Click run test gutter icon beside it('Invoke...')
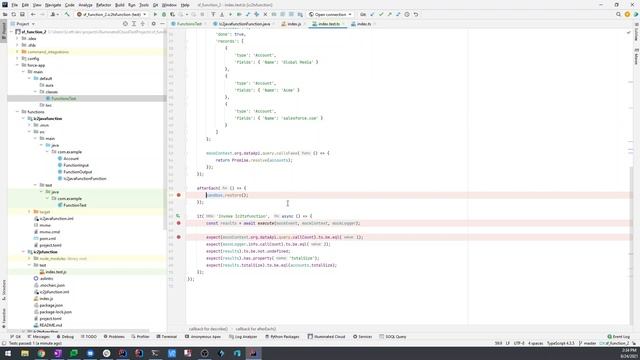The image size is (640, 360). pyautogui.click(x=178, y=216)
